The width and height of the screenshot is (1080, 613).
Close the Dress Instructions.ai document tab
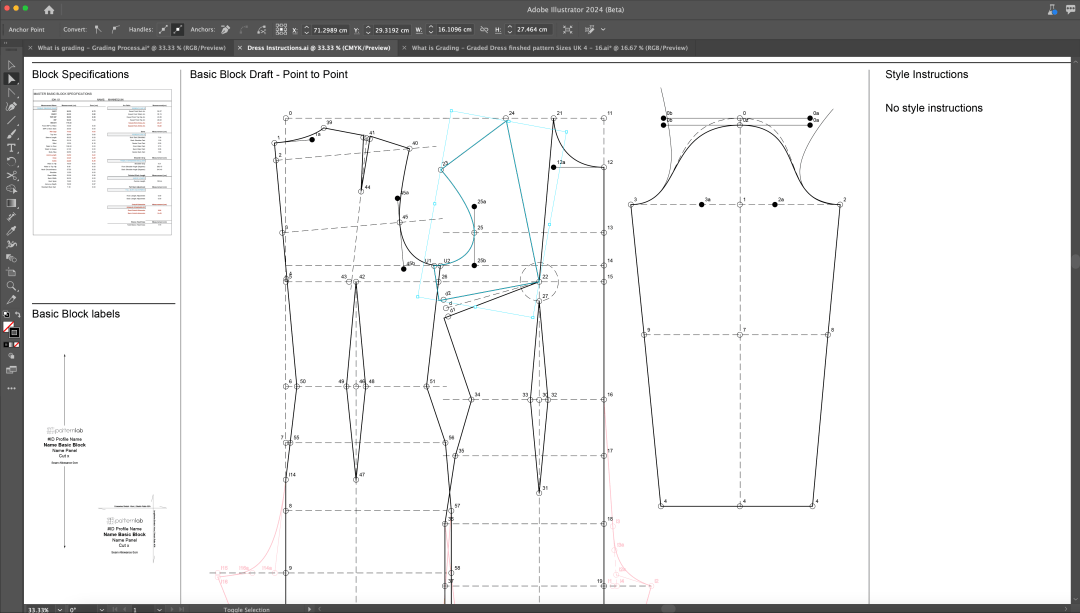point(240,48)
